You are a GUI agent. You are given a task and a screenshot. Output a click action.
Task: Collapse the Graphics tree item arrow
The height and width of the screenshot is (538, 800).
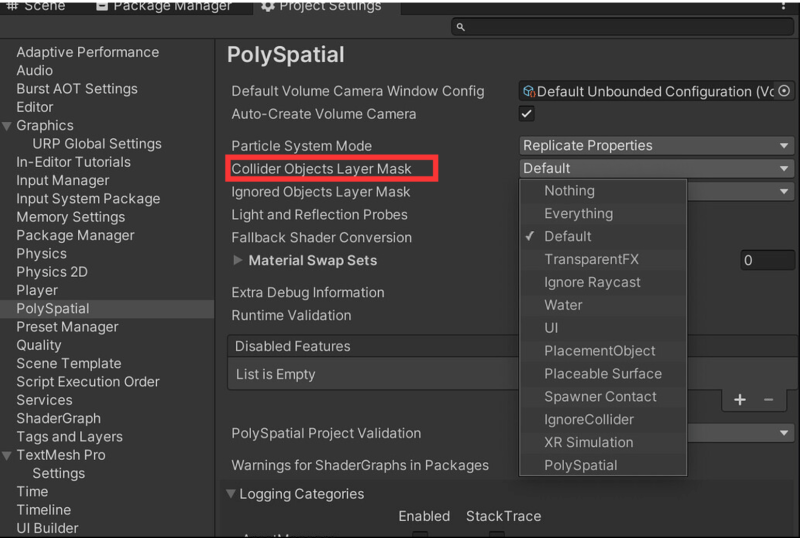coord(8,126)
